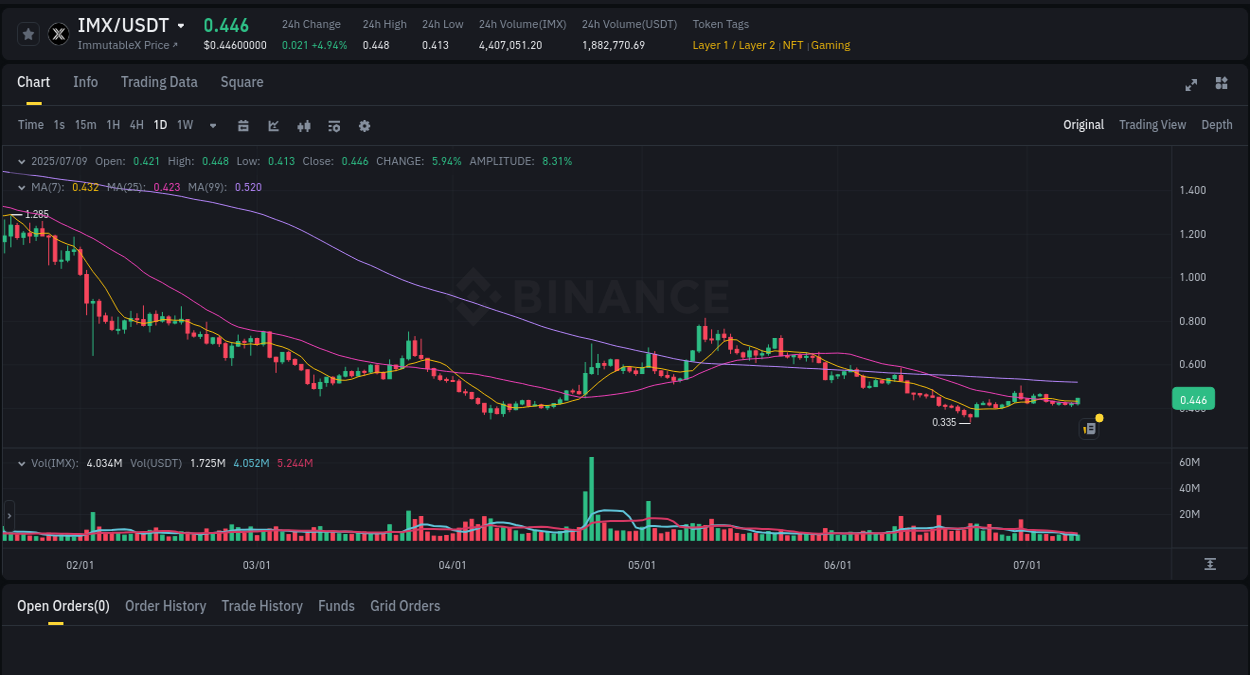Click the order panel icon near latest candle
The width and height of the screenshot is (1250, 675).
(1089, 427)
